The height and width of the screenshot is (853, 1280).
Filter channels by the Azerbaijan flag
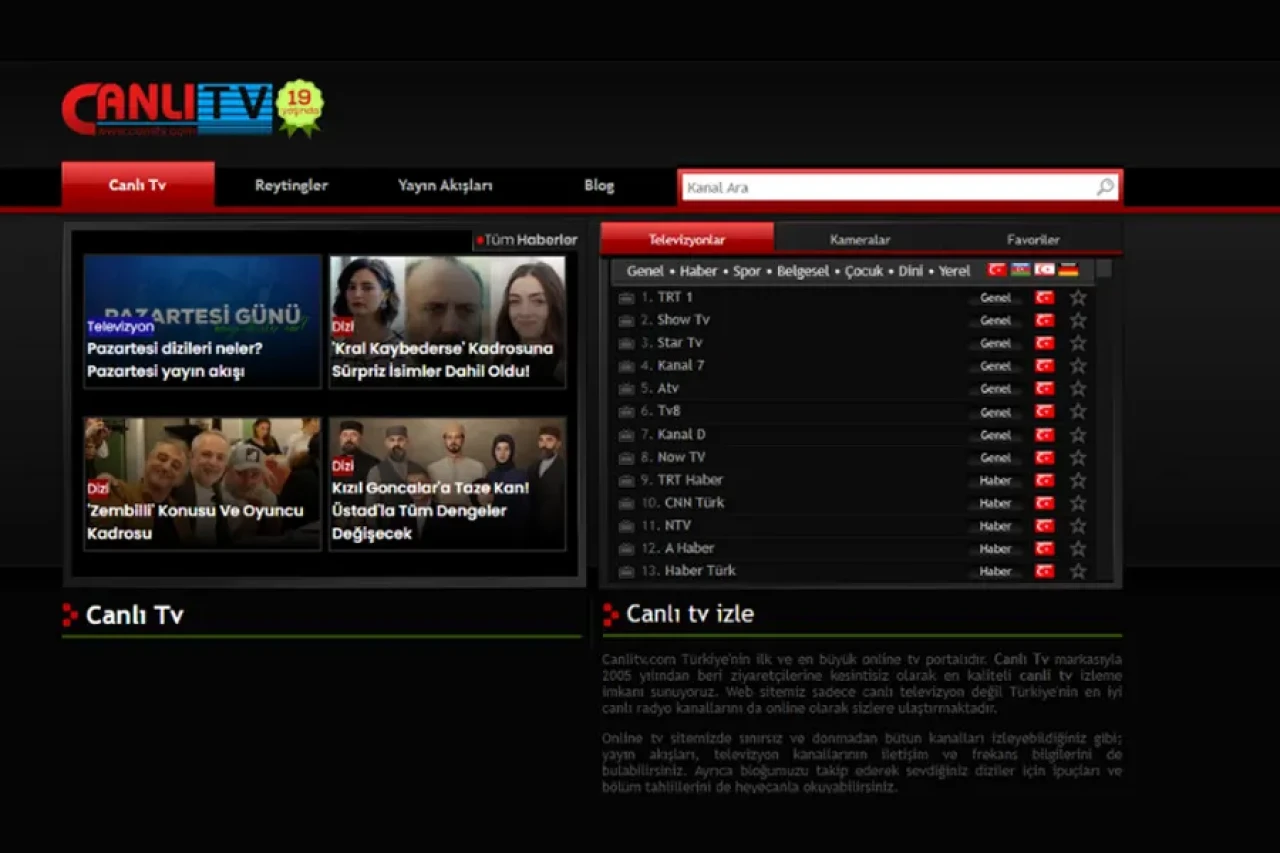coord(1021,270)
